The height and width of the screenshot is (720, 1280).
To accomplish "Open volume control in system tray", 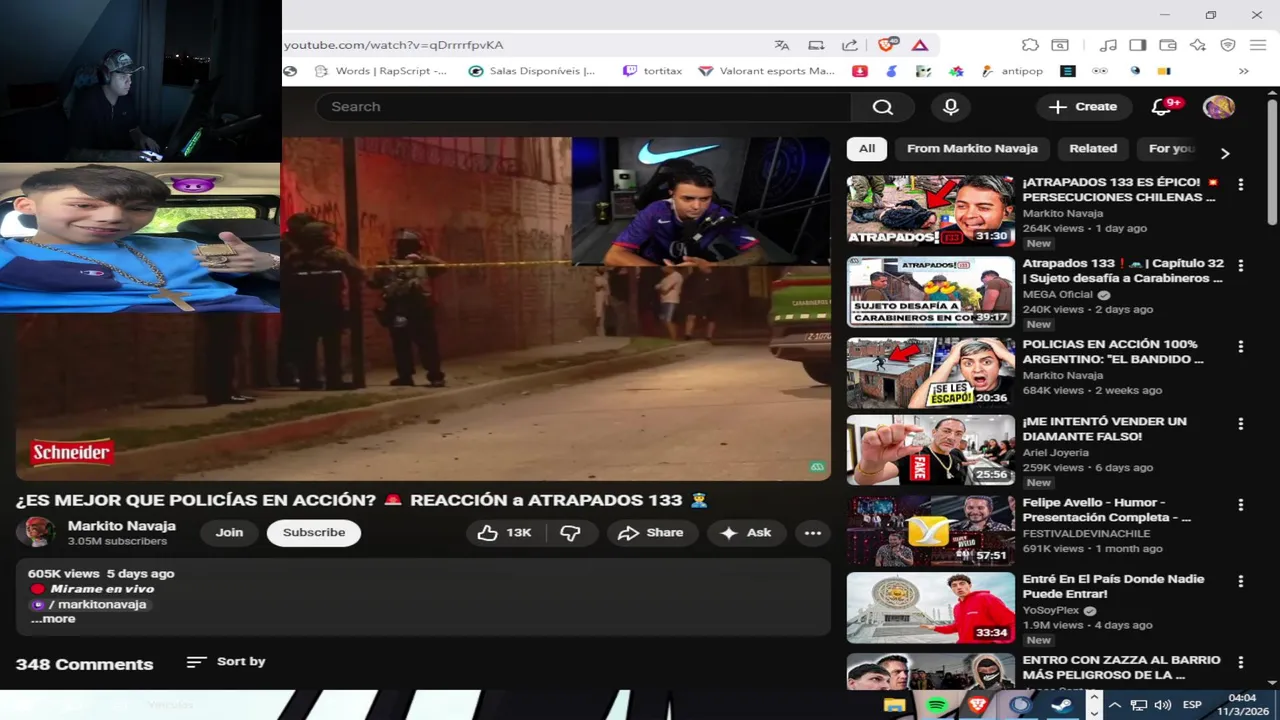I will 1162,705.
